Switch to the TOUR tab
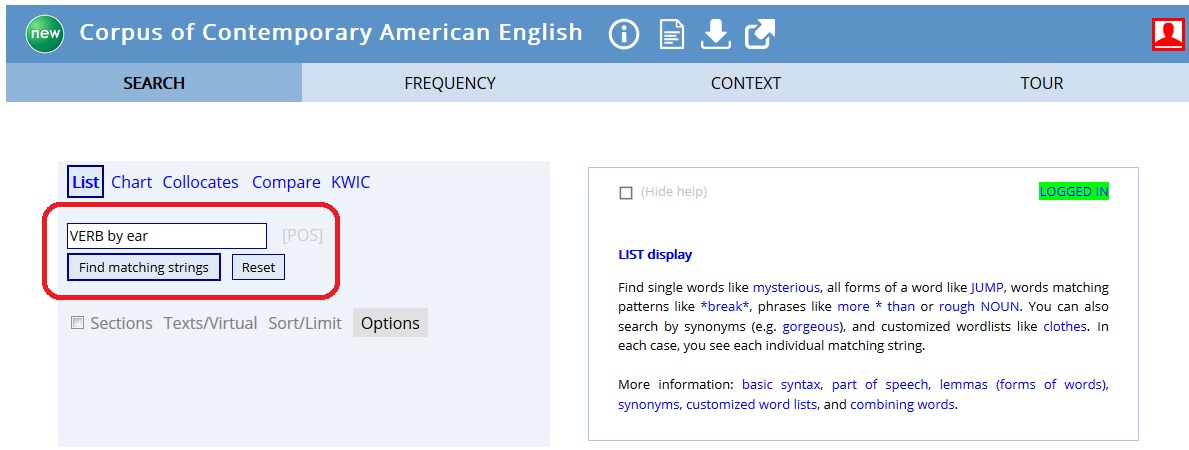Viewport: 1189px width, 450px height. 1041,83
